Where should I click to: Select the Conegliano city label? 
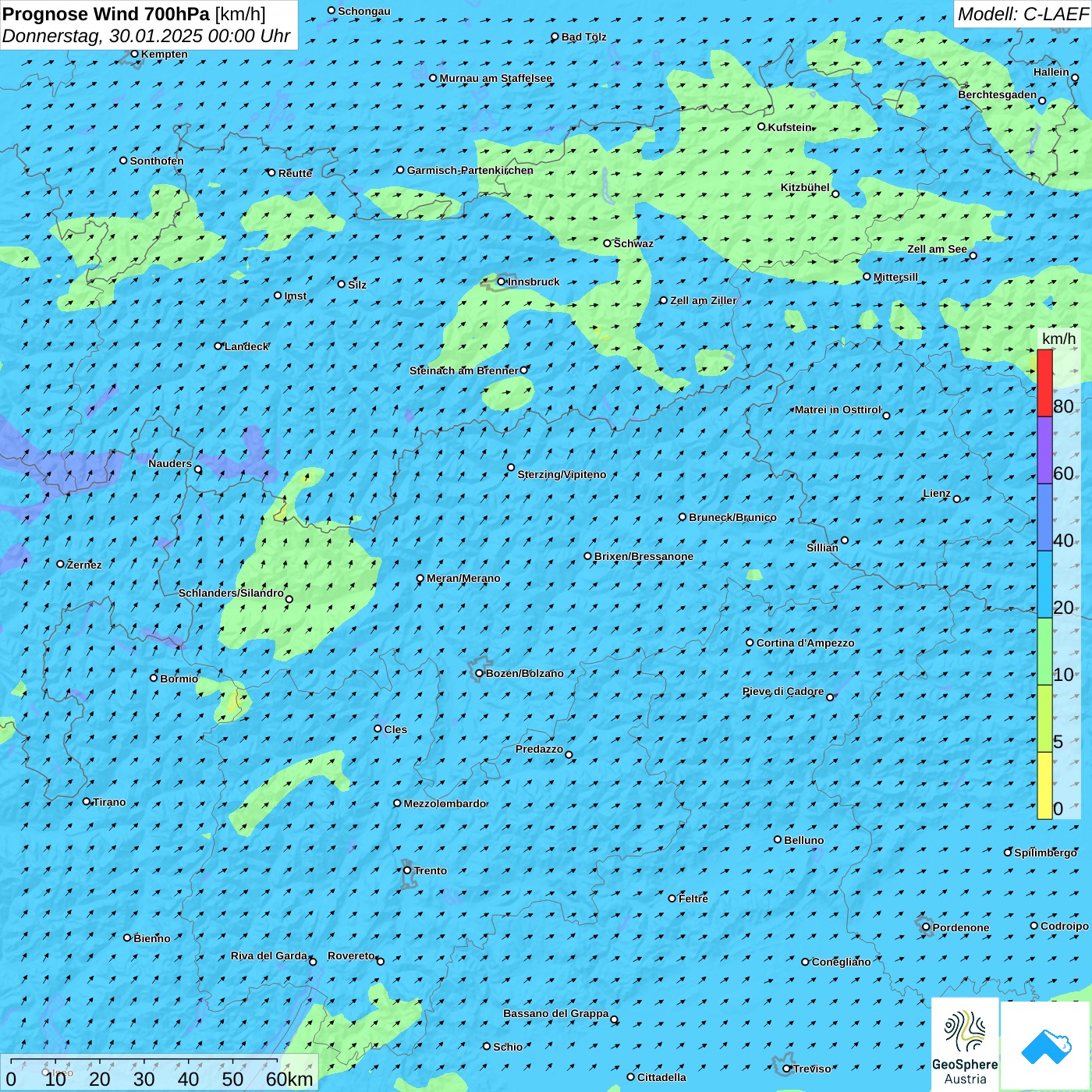841,962
